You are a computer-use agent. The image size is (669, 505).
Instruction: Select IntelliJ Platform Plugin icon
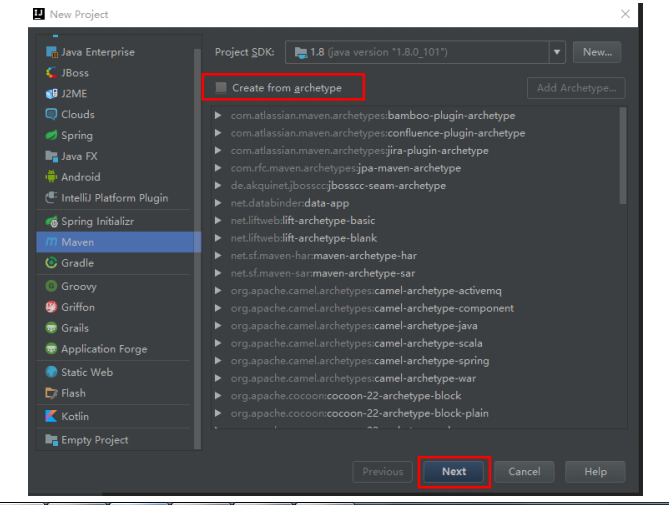[51, 197]
